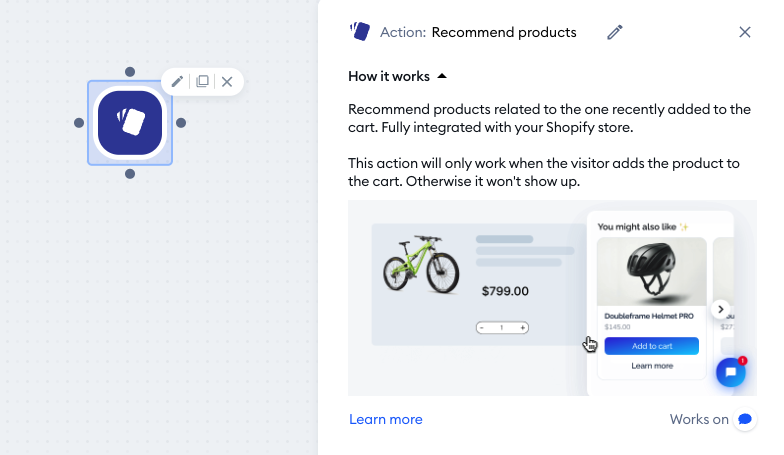Click the bottom connector dot of node
The height and width of the screenshot is (455, 784).
130,174
